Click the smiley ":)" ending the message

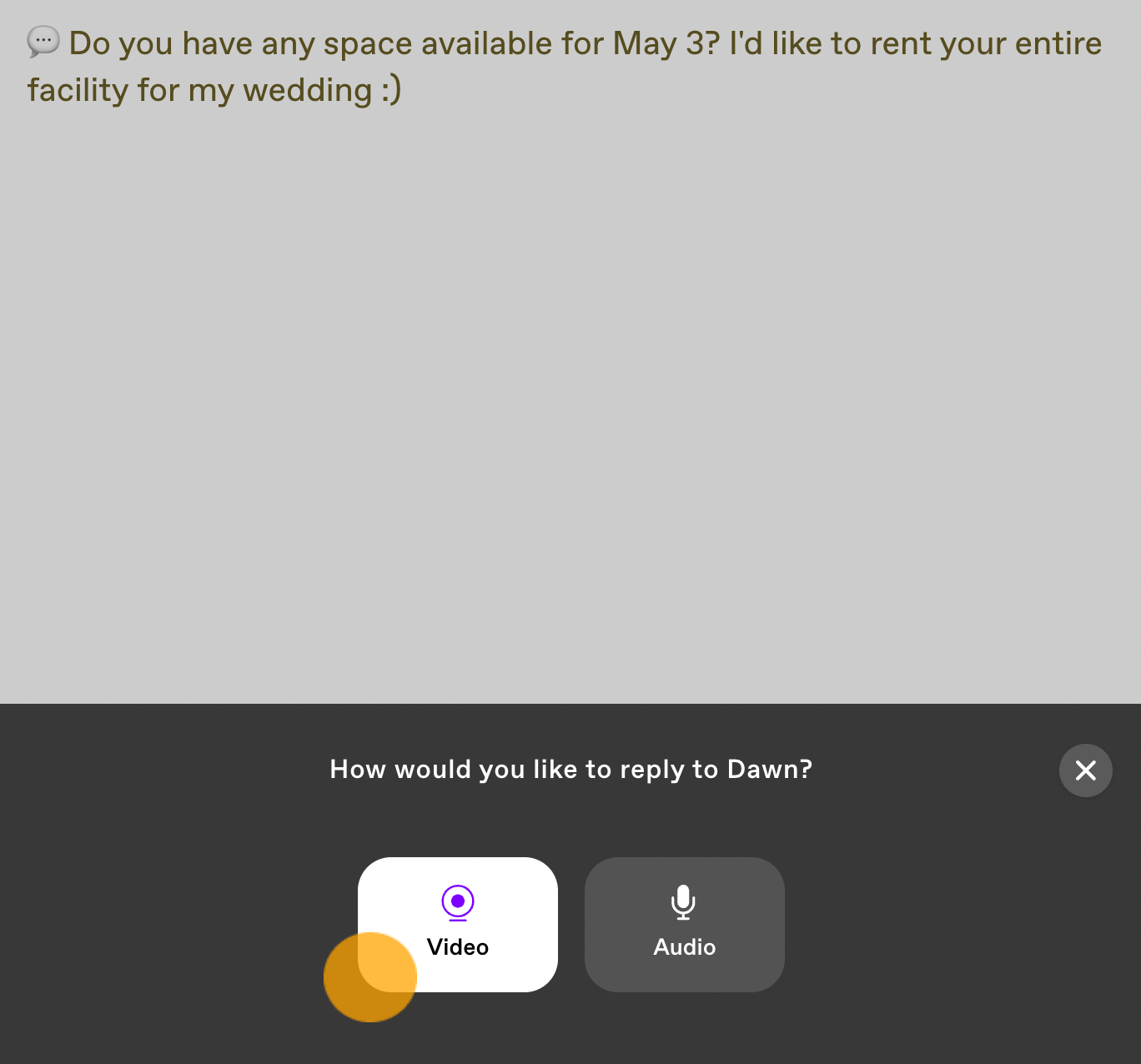pos(392,90)
